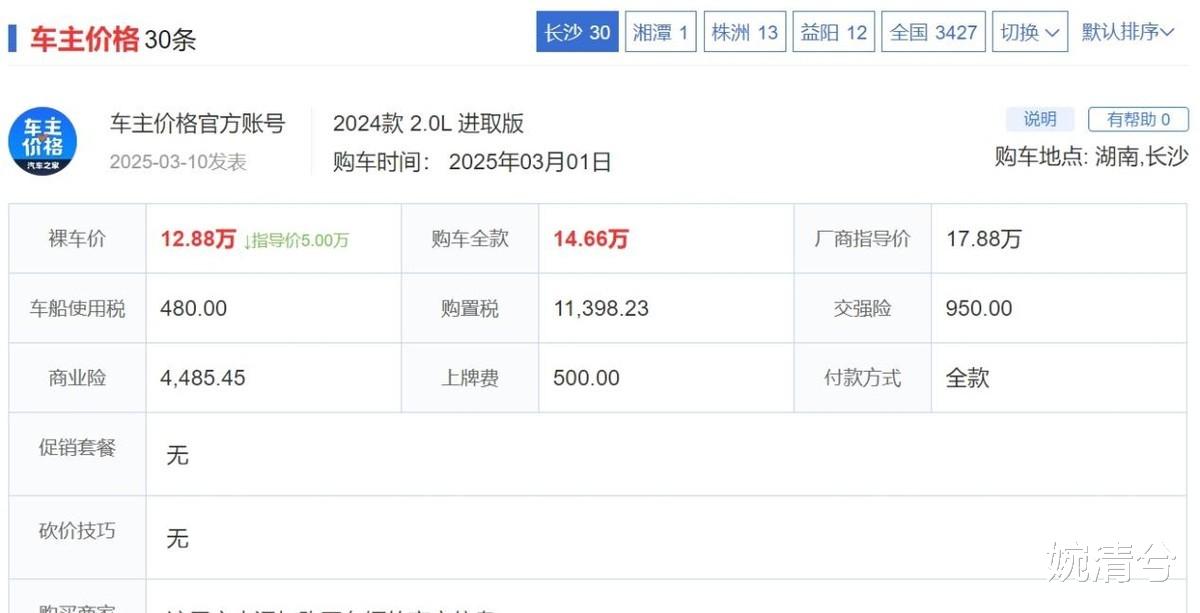Screen dimensions: 1200x613
Task: Click the 2024款 2.0L 进取版 model link
Action: 428,124
